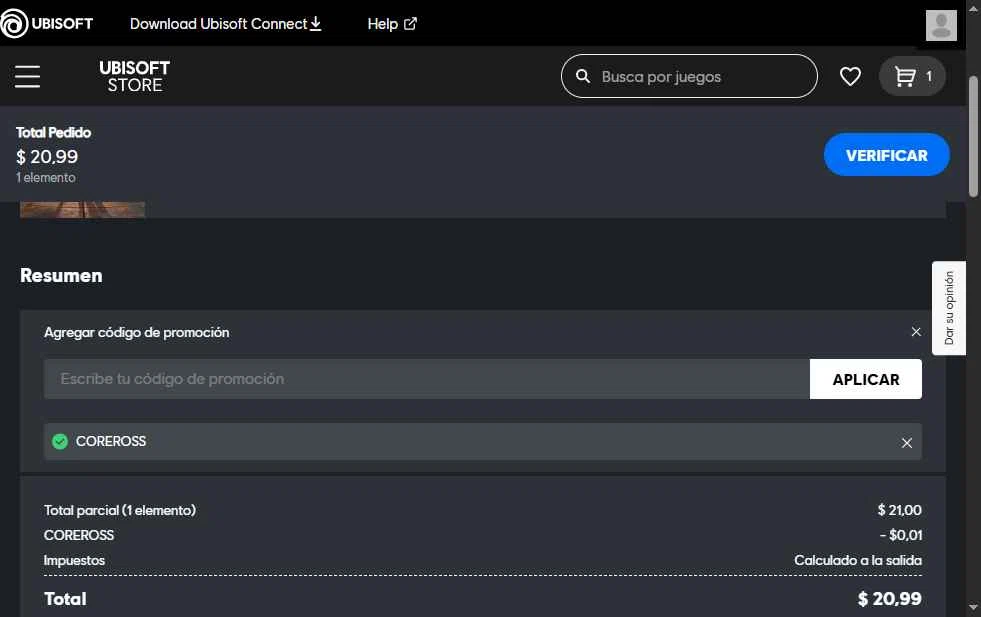
Task: Open the Dar su opinión feedback tab
Action: click(x=948, y=308)
